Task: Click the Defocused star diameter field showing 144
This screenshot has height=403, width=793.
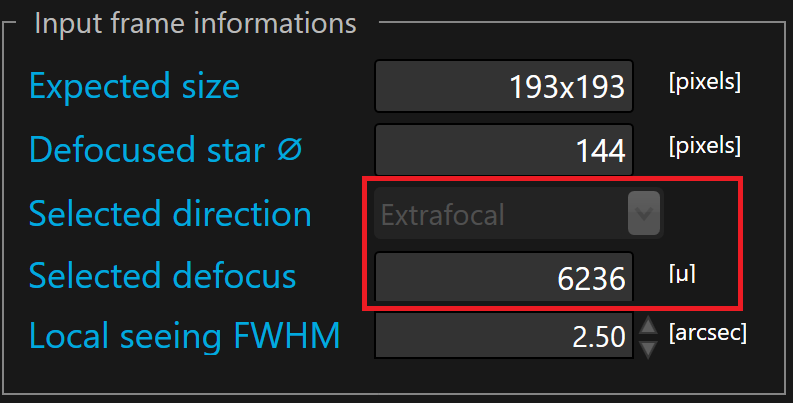Action: coord(504,150)
